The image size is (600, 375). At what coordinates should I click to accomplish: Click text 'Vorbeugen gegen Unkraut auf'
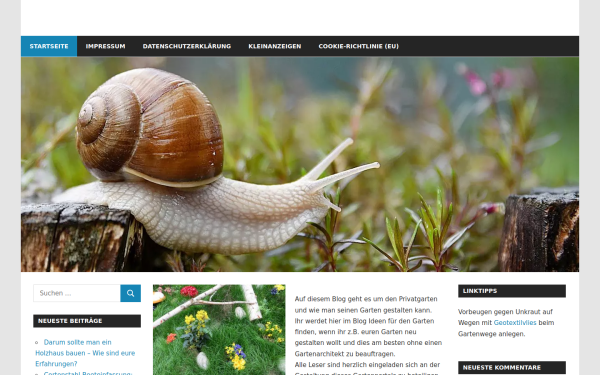coord(505,311)
